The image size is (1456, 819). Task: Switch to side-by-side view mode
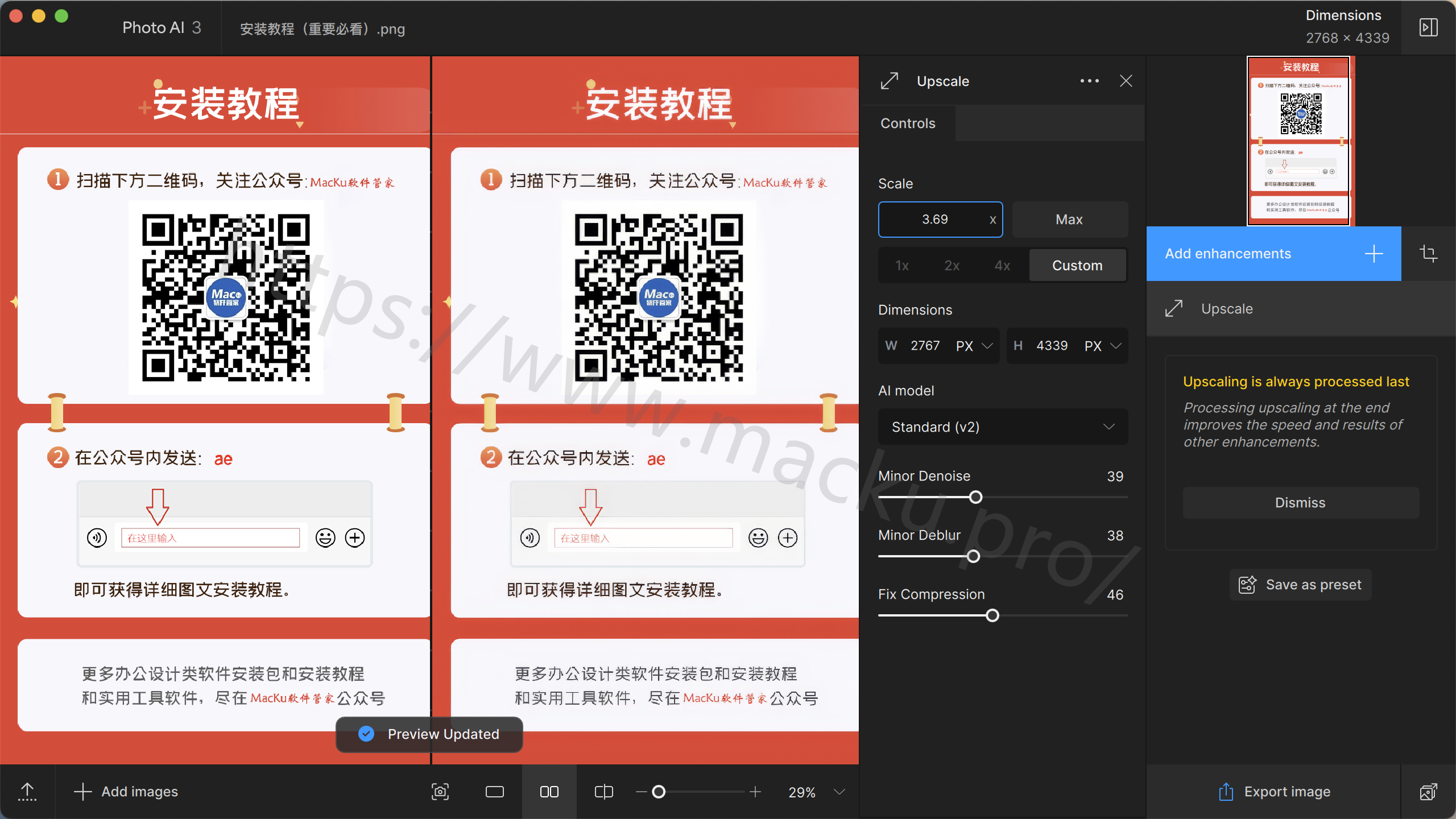pyautogui.click(x=549, y=792)
